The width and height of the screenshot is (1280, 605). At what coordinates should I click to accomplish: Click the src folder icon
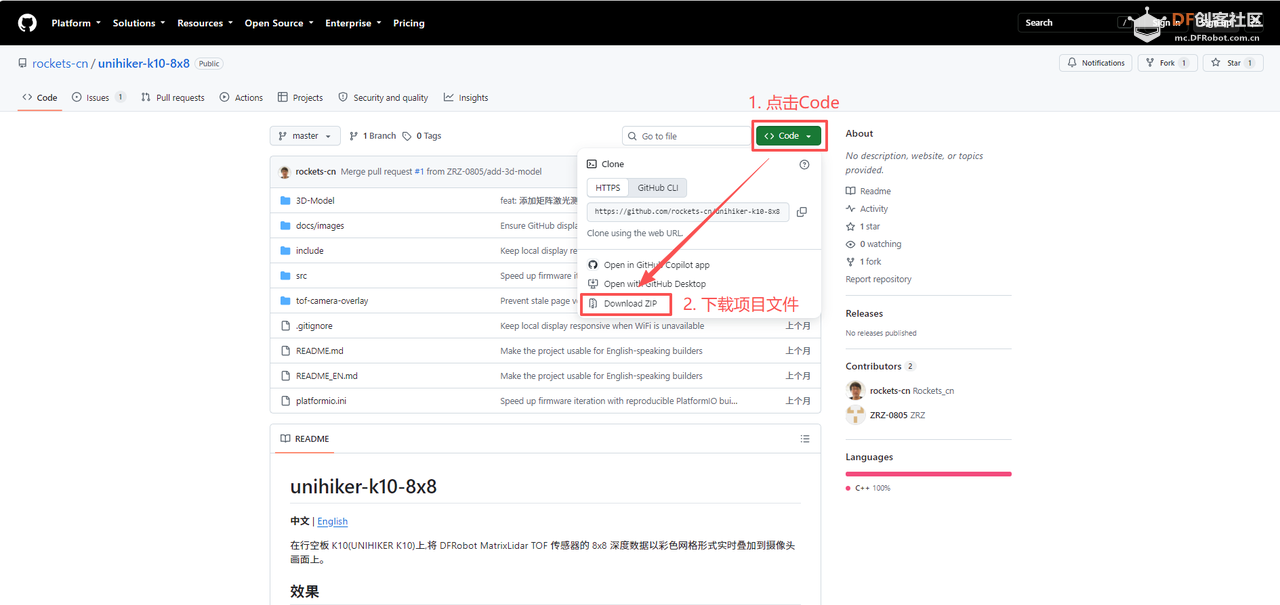(286, 276)
